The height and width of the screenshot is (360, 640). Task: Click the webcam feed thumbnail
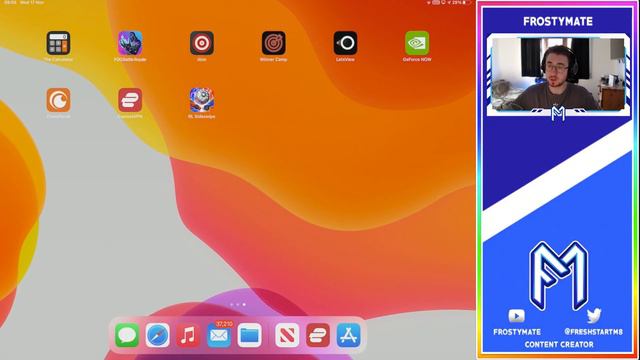(x=558, y=74)
